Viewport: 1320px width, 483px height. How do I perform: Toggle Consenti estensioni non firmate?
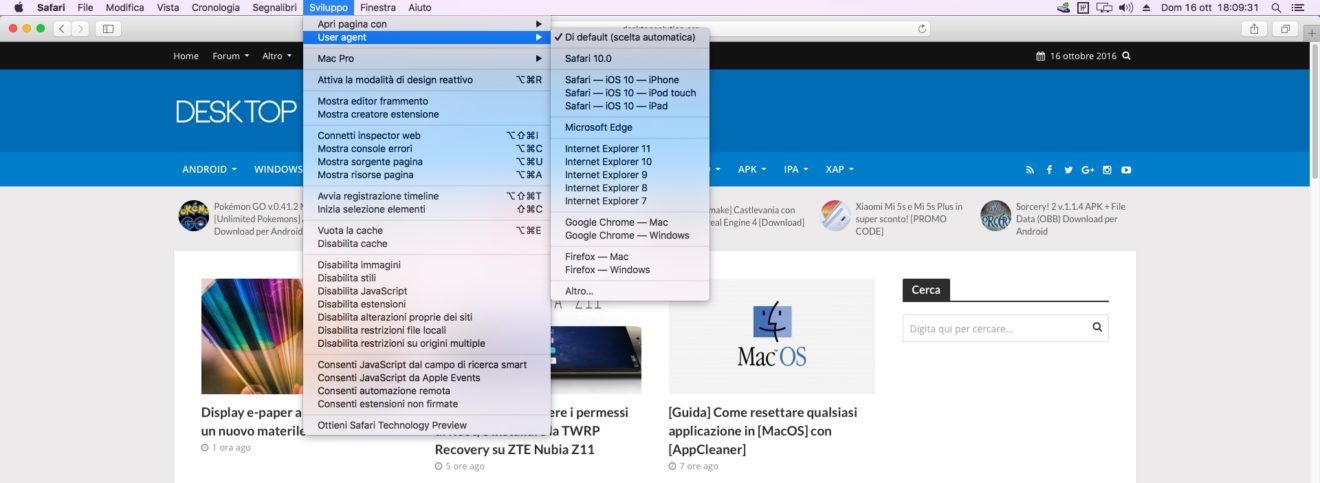pyautogui.click(x=427, y=404)
